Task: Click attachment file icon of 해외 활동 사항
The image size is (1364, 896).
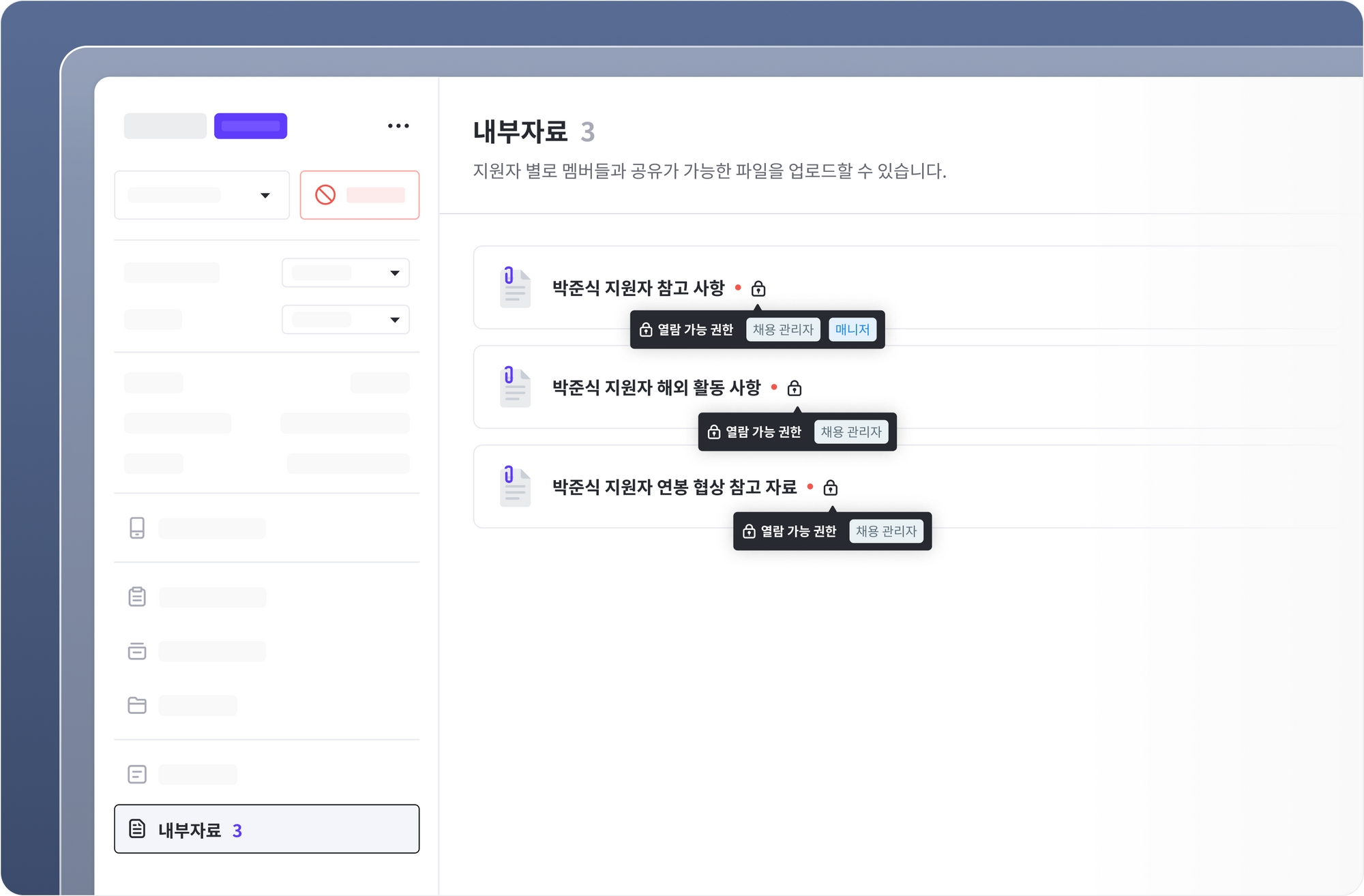Action: (515, 387)
